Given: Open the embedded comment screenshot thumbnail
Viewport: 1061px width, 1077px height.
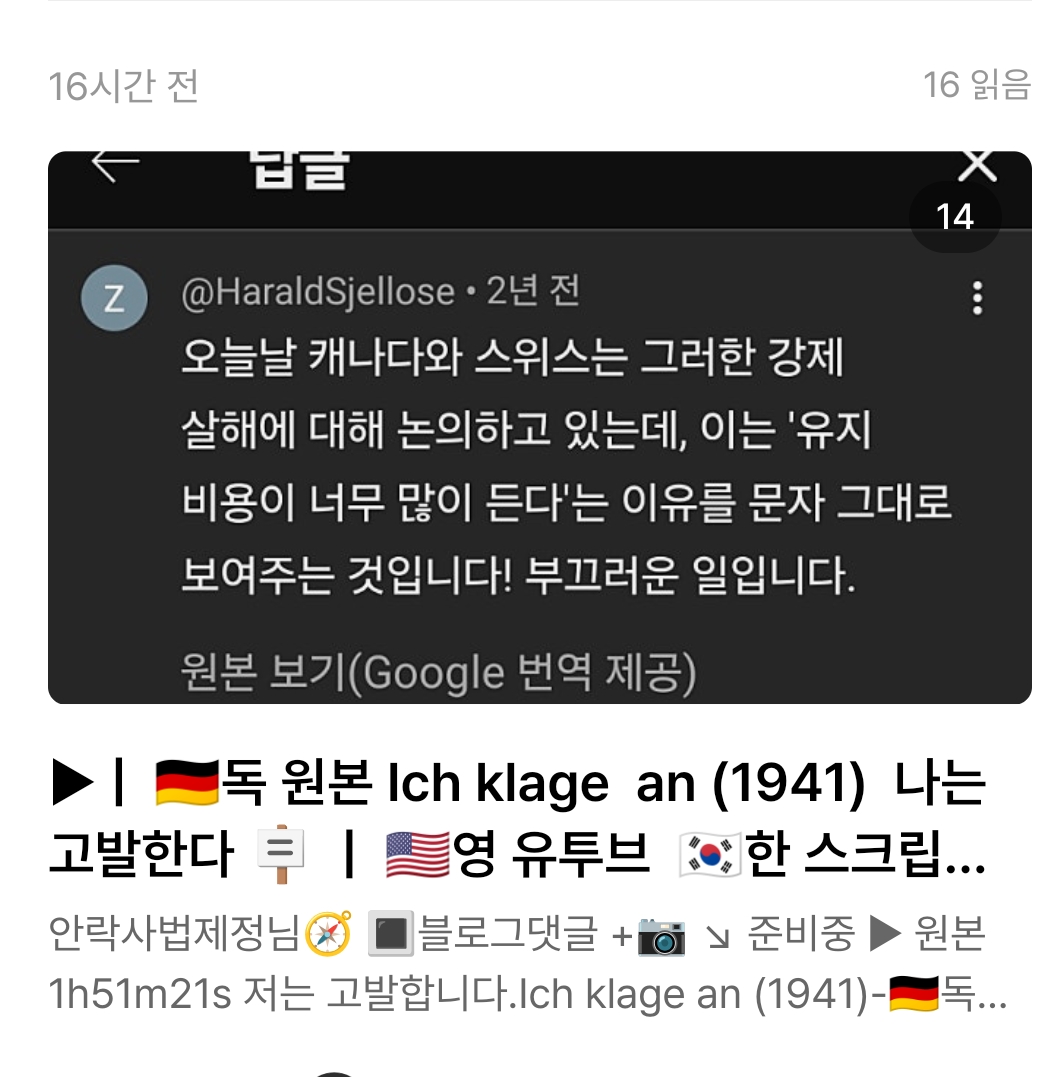Looking at the screenshot, I should coord(540,427).
